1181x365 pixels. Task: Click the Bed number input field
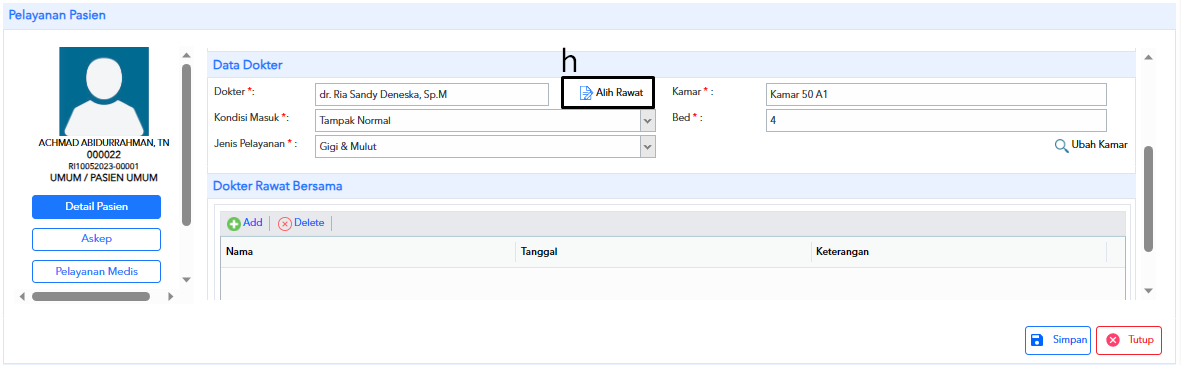click(936, 120)
